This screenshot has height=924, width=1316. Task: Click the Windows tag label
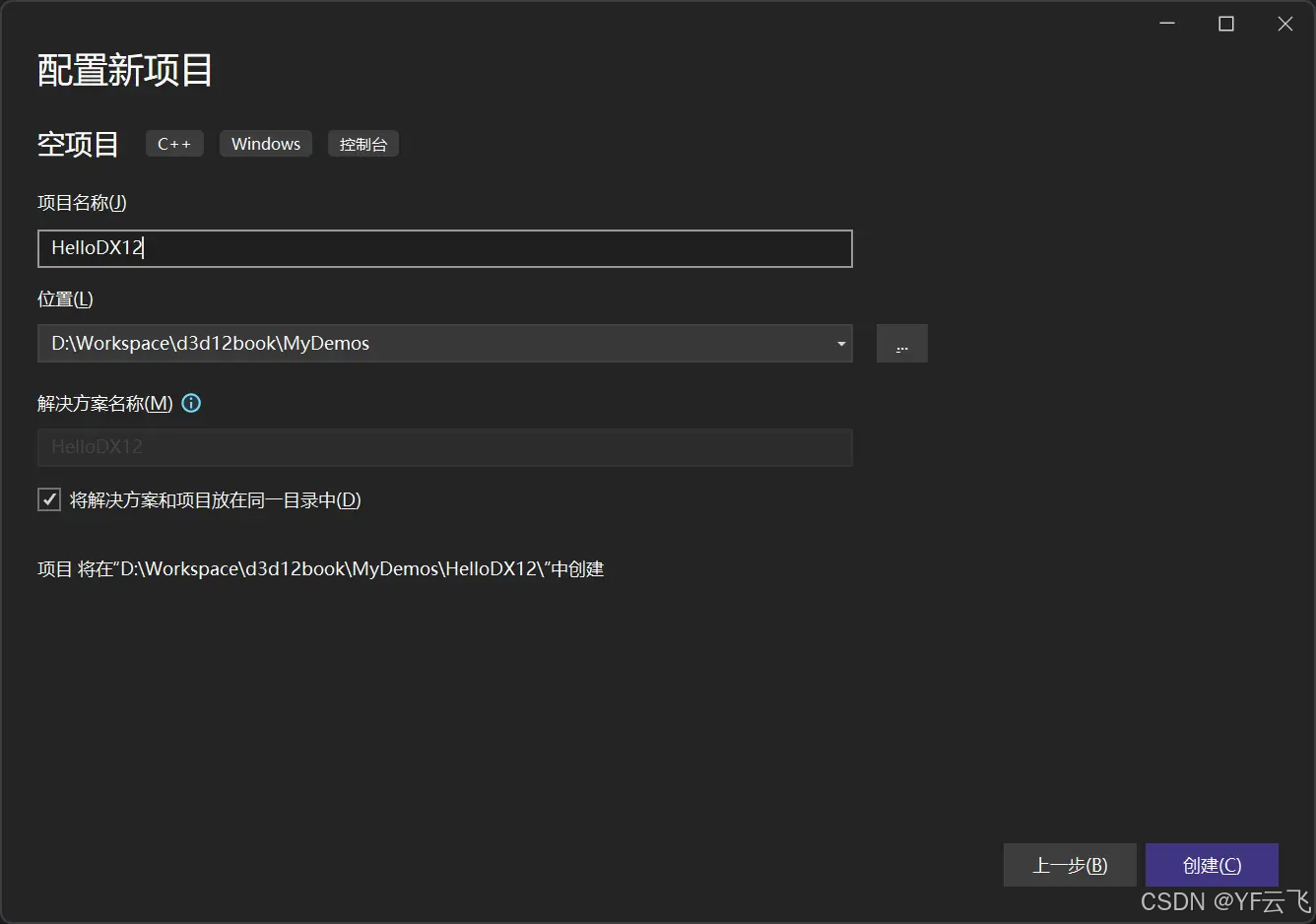[265, 143]
